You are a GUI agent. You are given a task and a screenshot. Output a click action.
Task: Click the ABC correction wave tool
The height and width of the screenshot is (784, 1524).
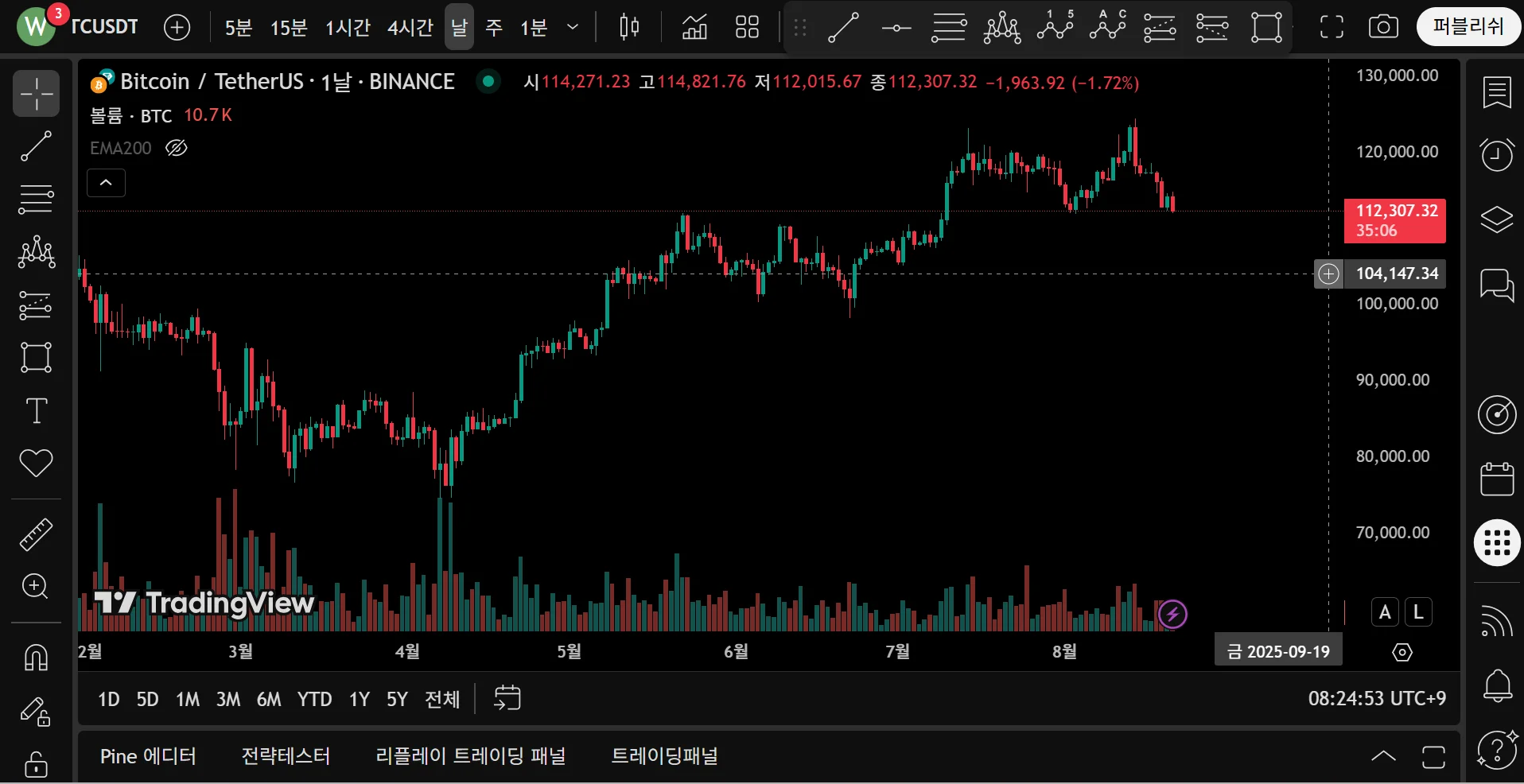[1108, 25]
